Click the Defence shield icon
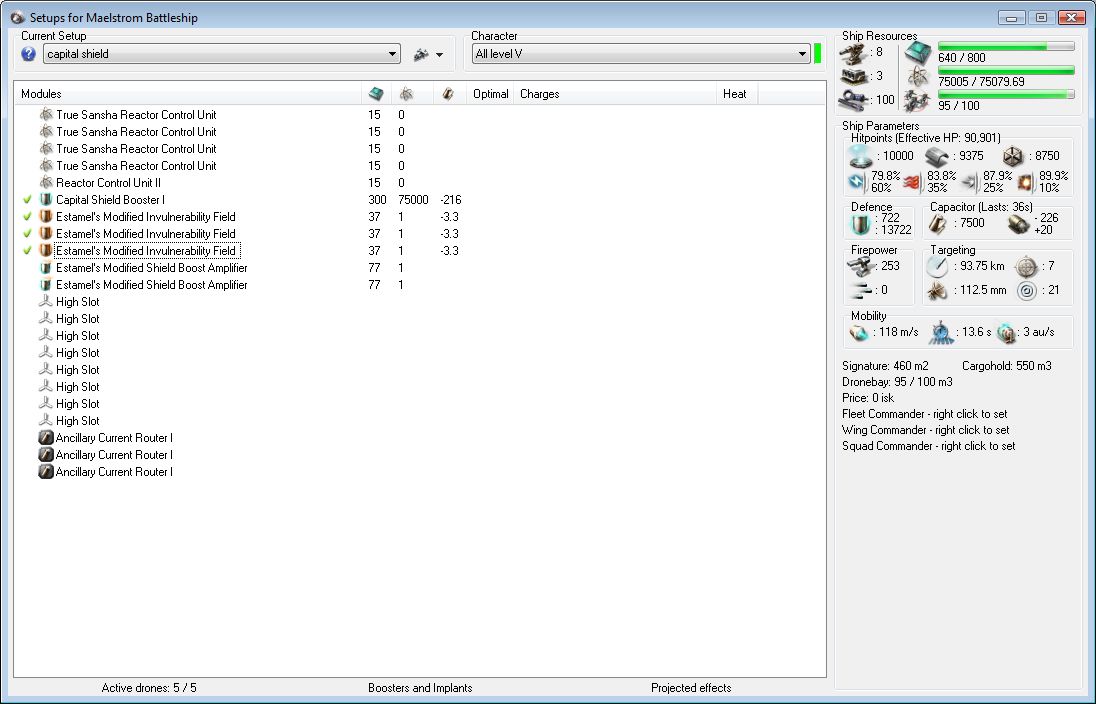Image resolution: width=1096 pixels, height=704 pixels. click(860, 224)
